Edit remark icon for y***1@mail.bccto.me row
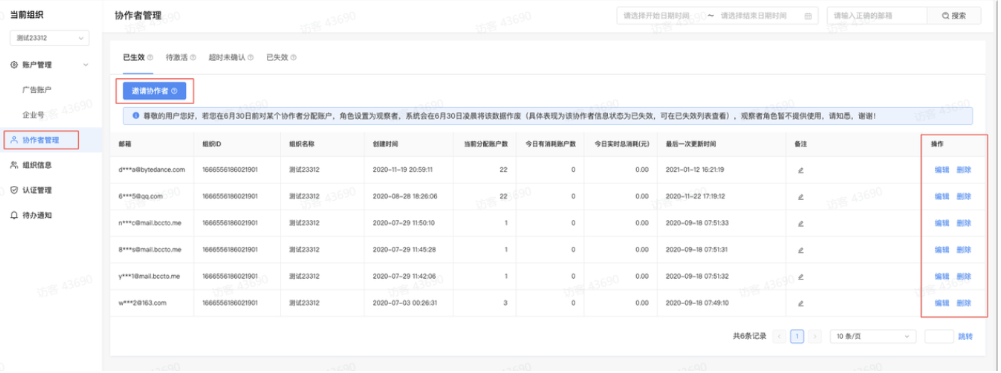This screenshot has height=373, width=1001. click(801, 277)
